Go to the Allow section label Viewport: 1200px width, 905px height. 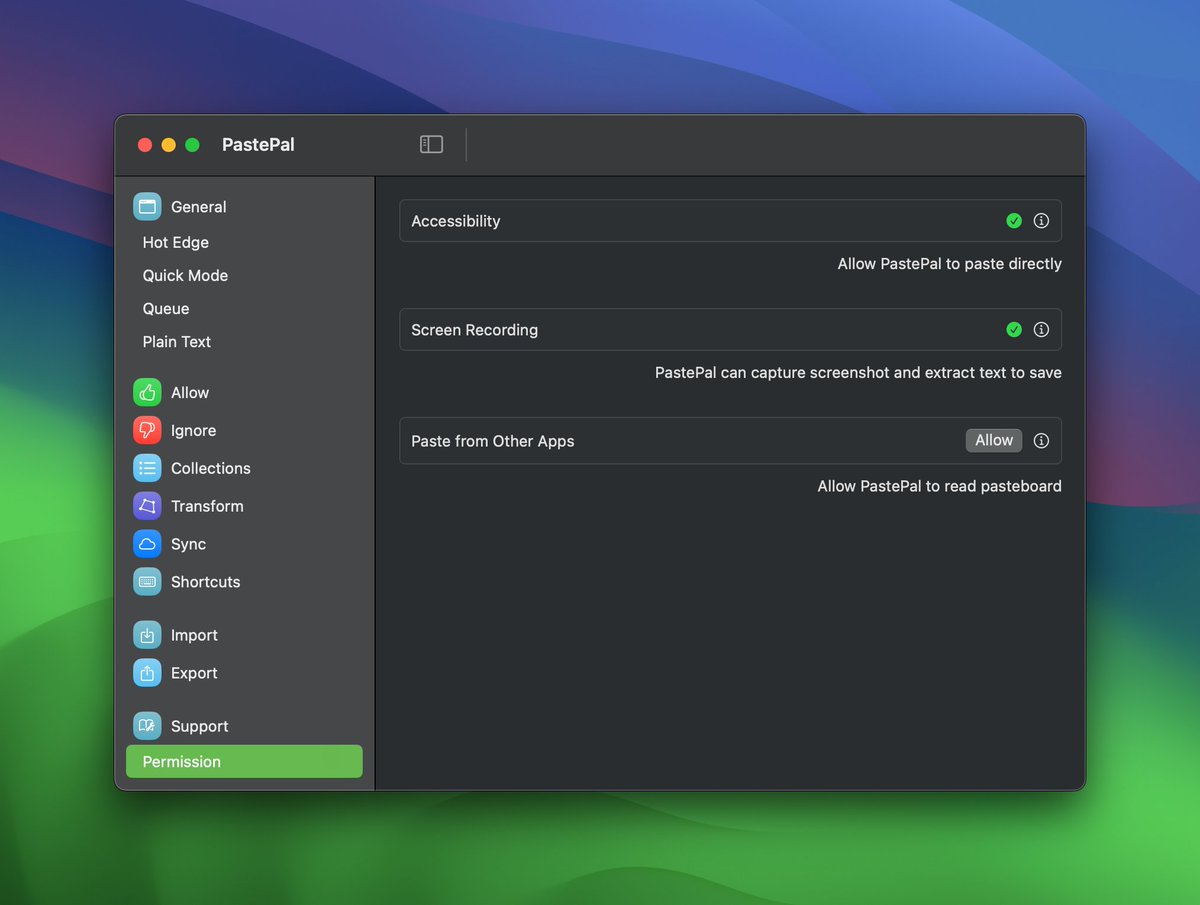coord(190,393)
